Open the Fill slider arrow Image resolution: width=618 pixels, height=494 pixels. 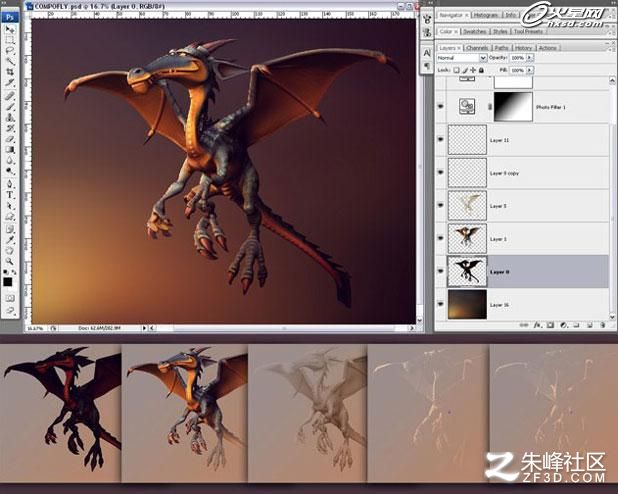530,70
